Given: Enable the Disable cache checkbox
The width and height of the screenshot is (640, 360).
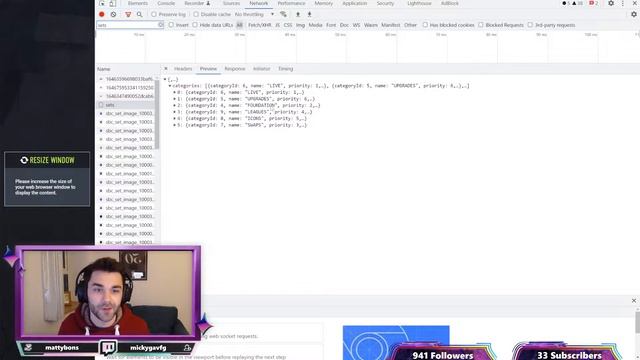Looking at the screenshot, I should point(196,14).
